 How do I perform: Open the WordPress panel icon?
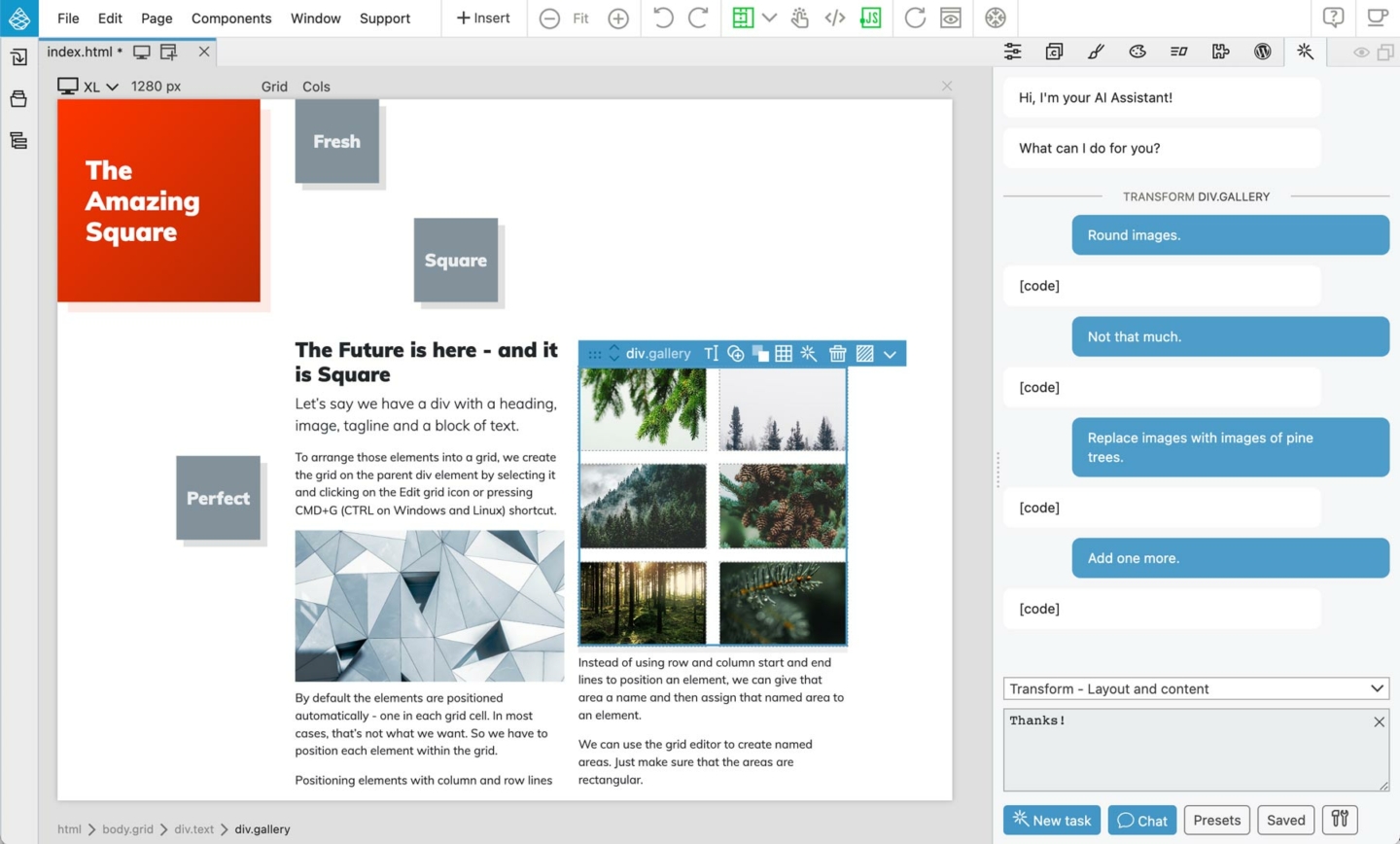(1262, 52)
